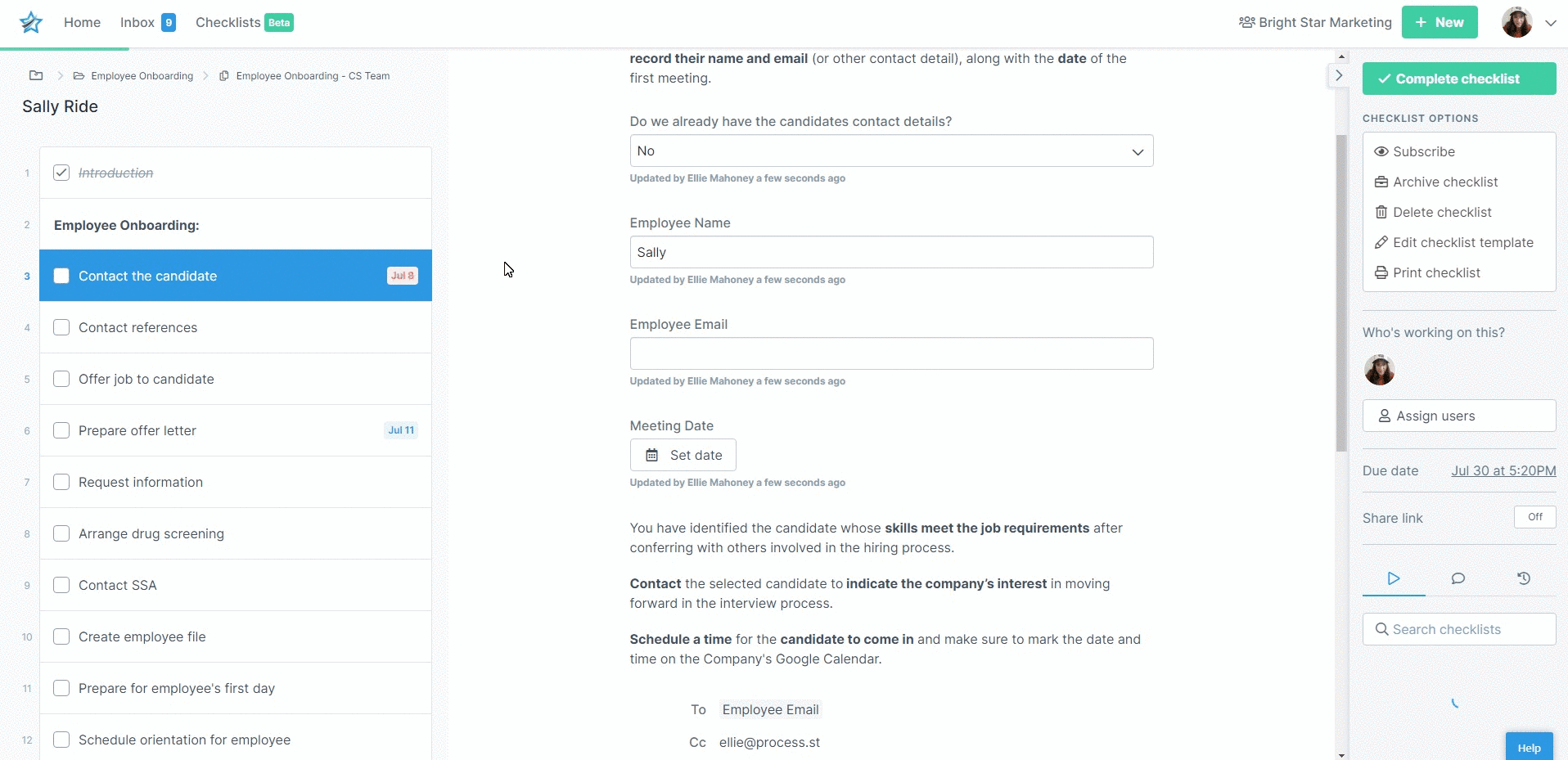This screenshot has height=760, width=1568.
Task: Click the Jul 30 due date link
Action: tap(1503, 470)
